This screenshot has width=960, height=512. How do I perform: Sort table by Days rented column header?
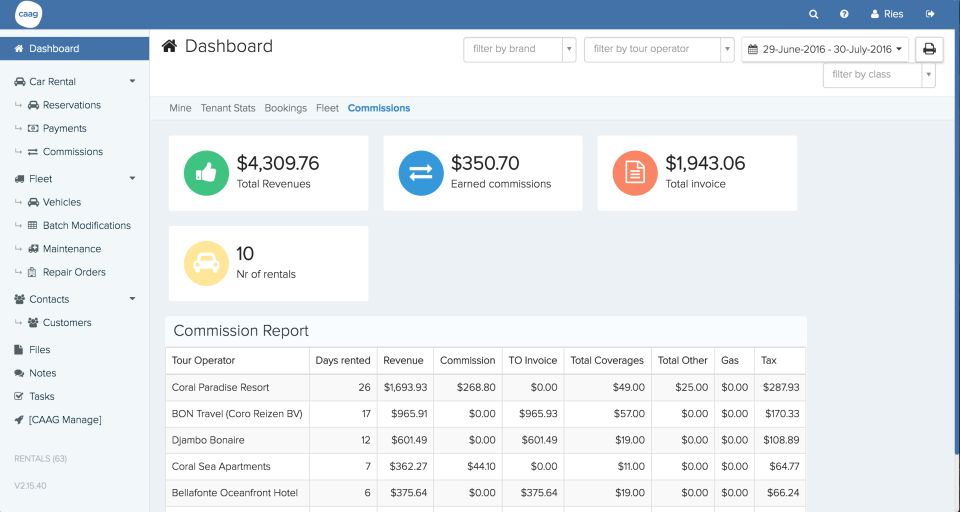pos(342,360)
